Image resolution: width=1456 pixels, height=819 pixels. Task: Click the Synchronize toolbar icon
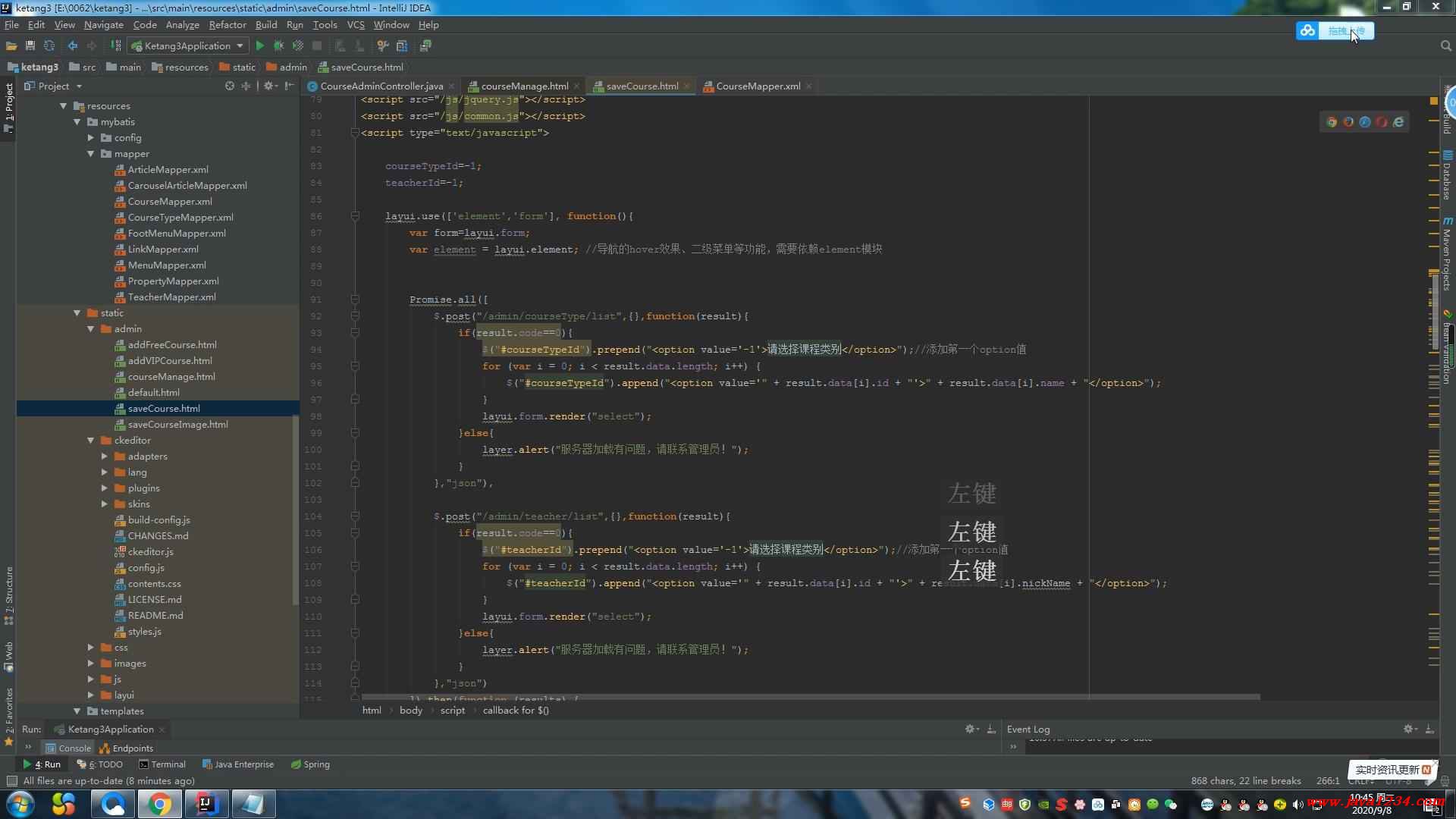(x=49, y=45)
